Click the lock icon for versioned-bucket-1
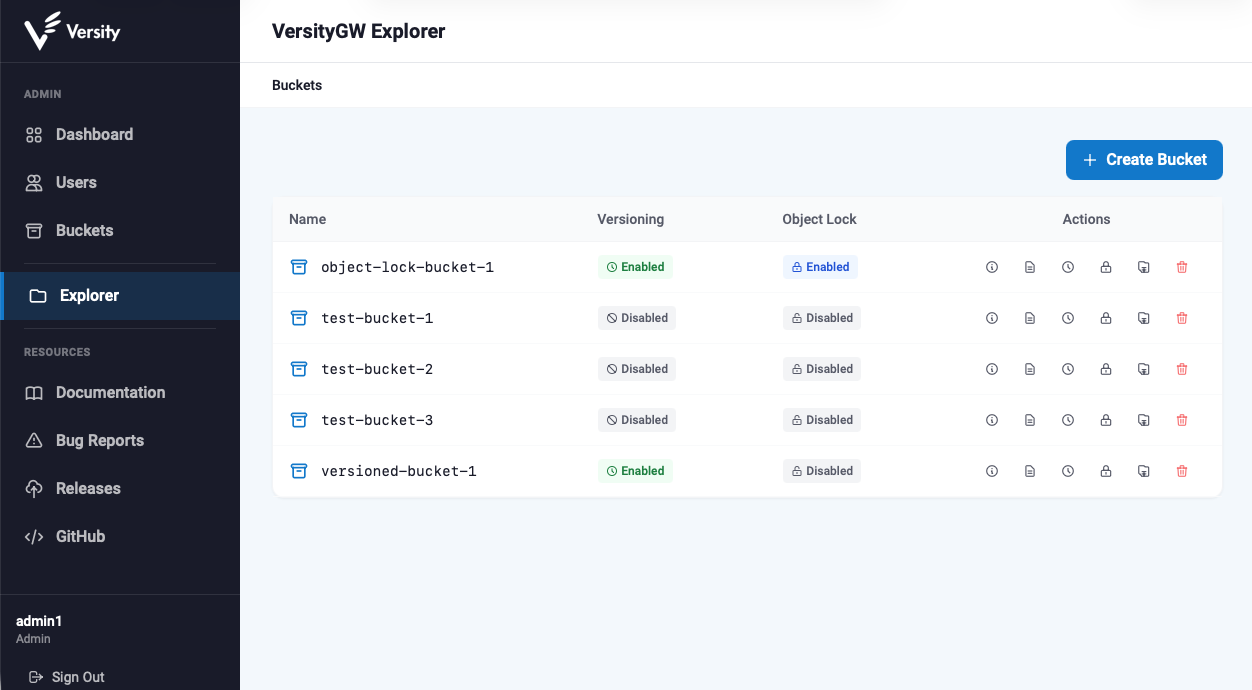Viewport: 1252px width, 690px height. [x=1106, y=471]
